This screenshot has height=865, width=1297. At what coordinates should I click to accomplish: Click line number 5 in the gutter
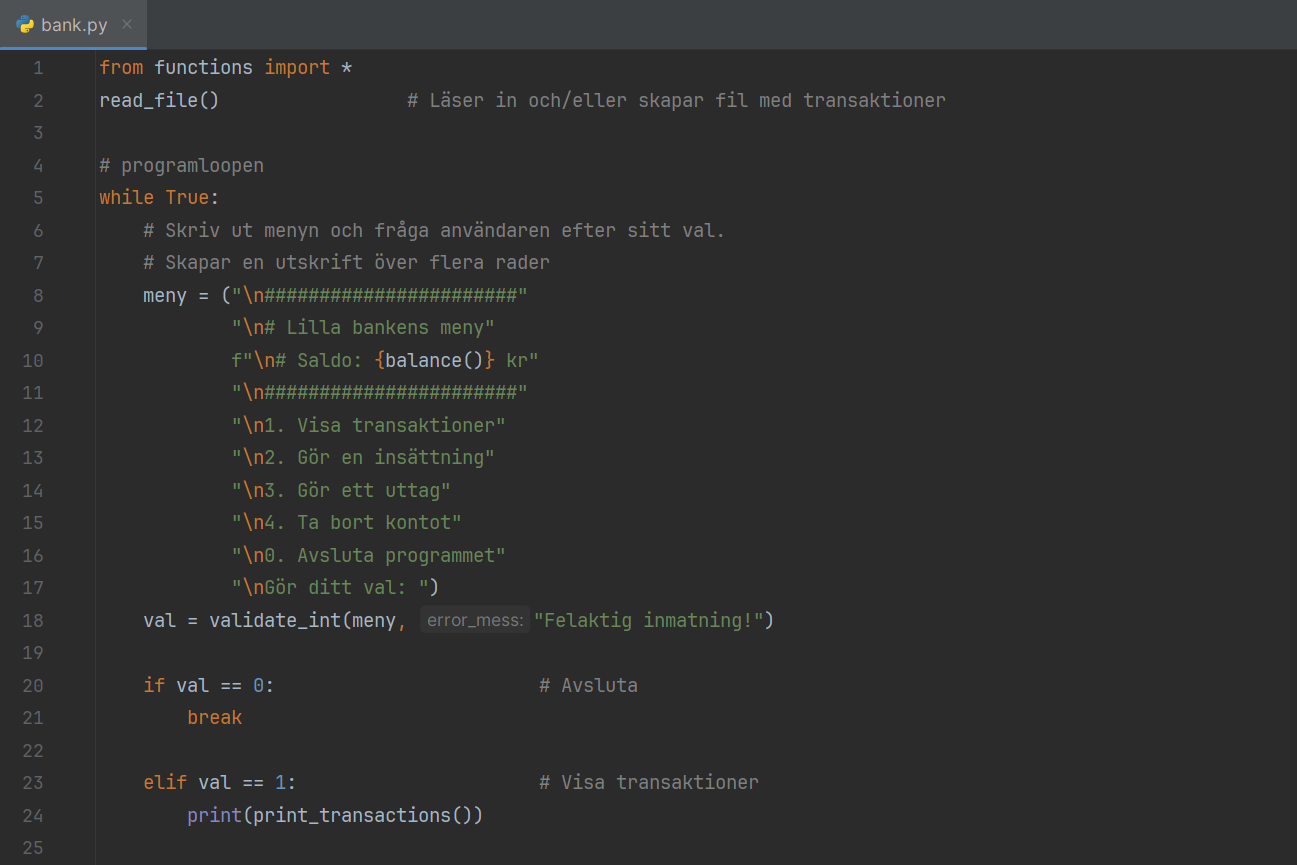(x=38, y=198)
